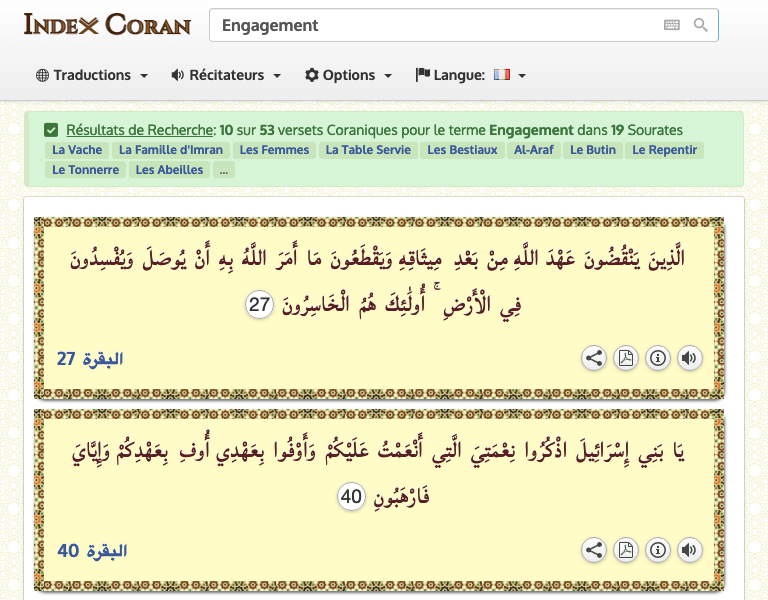
Task: Open PDF export for verse 27
Action: (x=626, y=358)
